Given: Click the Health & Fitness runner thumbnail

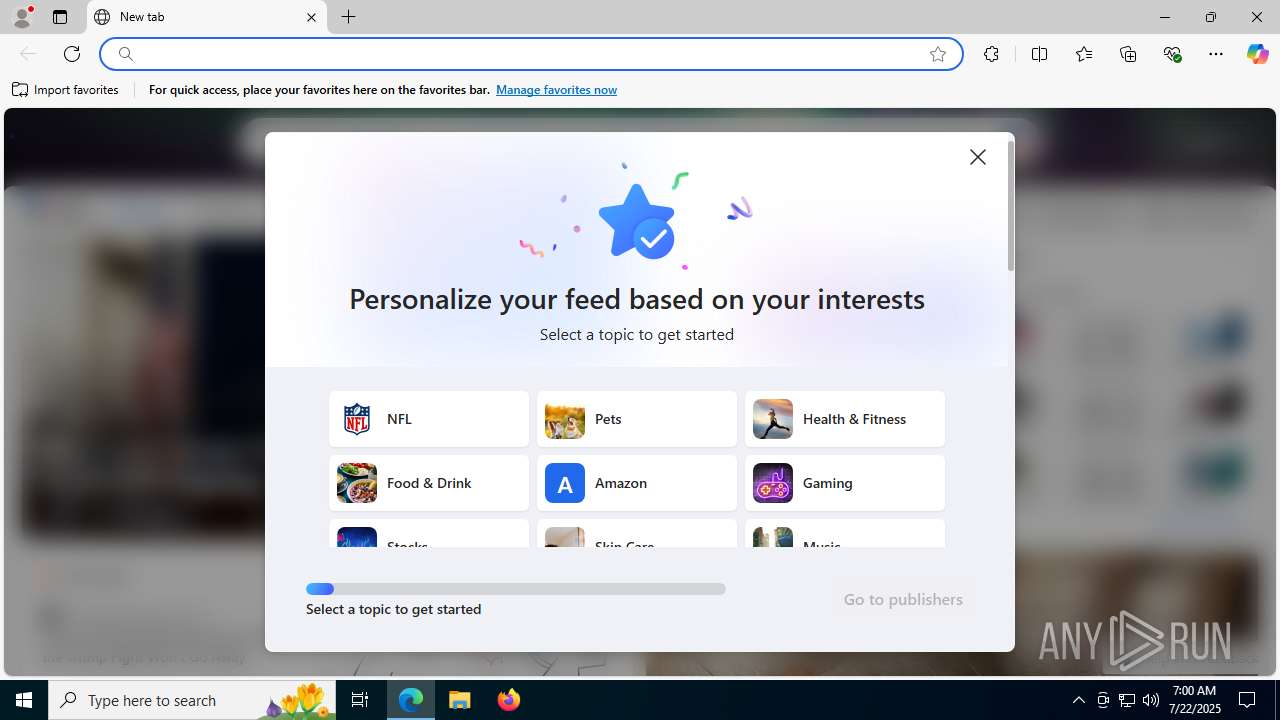Looking at the screenshot, I should pyautogui.click(x=773, y=419).
